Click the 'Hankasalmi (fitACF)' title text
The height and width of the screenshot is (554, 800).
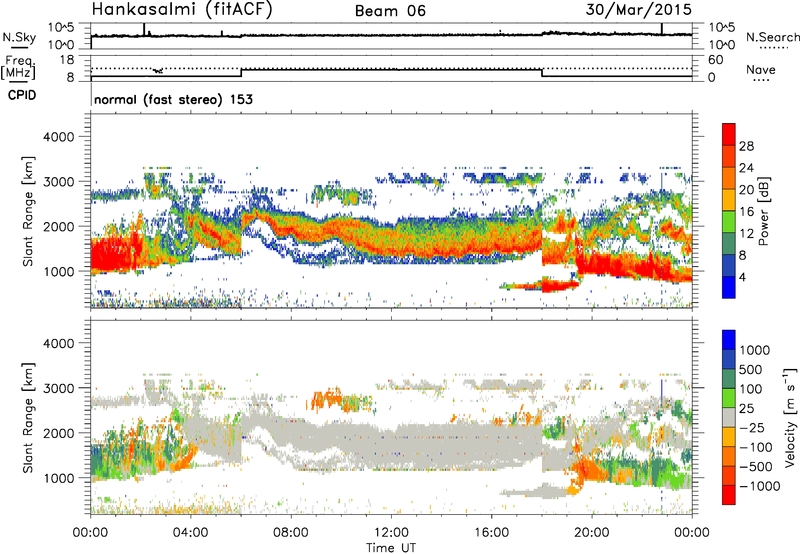tap(182, 10)
